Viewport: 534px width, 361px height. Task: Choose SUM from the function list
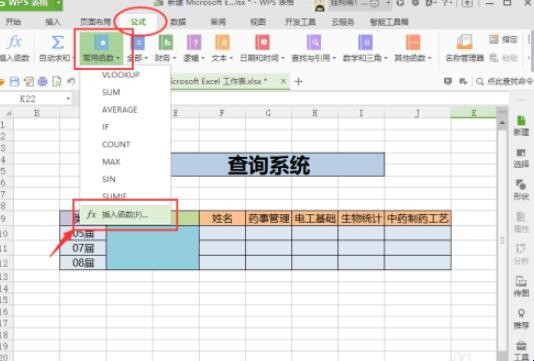coord(125,92)
